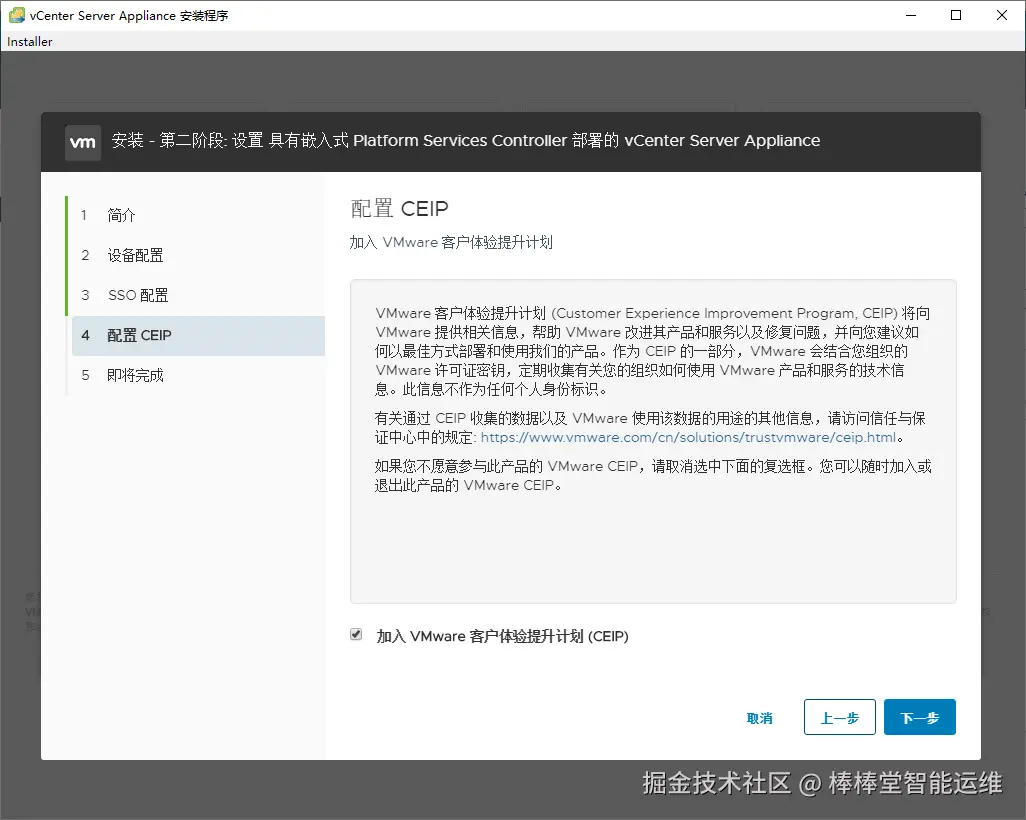Maximize the installer window

click(955, 15)
